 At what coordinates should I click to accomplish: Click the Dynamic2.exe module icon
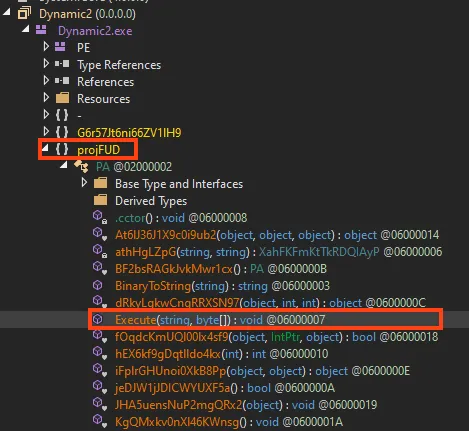pyautogui.click(x=41, y=30)
